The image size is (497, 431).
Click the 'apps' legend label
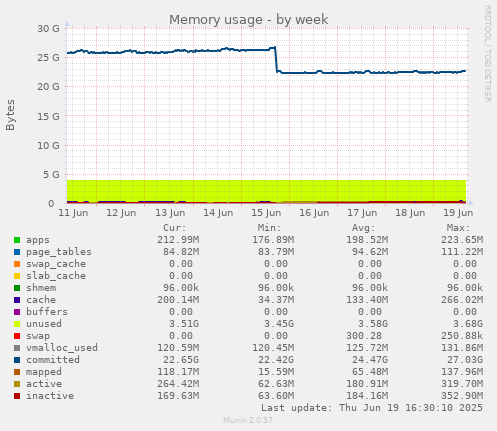coord(38,240)
